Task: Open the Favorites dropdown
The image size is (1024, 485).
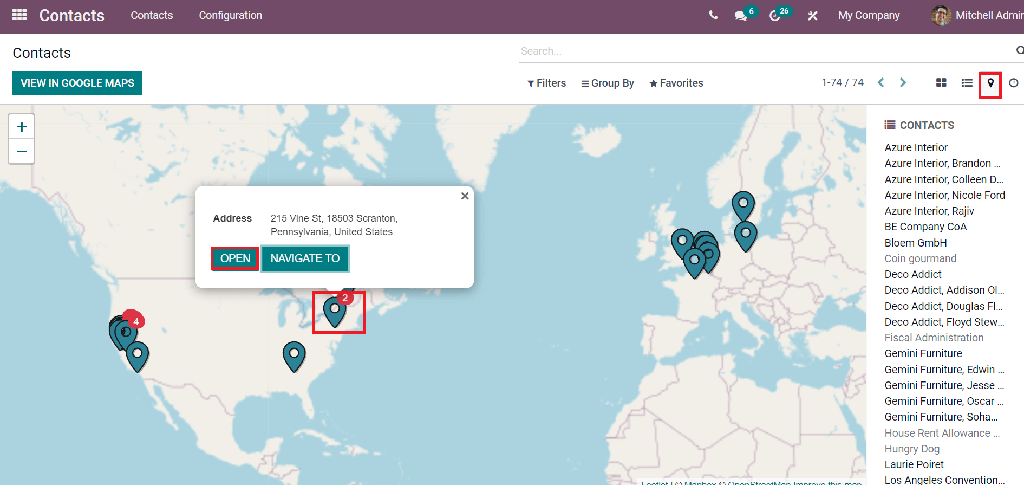Action: (676, 84)
